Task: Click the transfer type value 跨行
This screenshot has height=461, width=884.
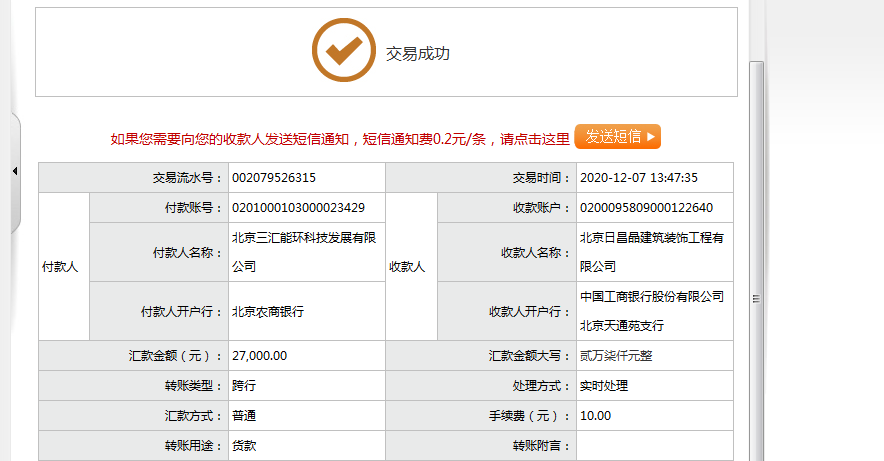Action: [x=243, y=386]
